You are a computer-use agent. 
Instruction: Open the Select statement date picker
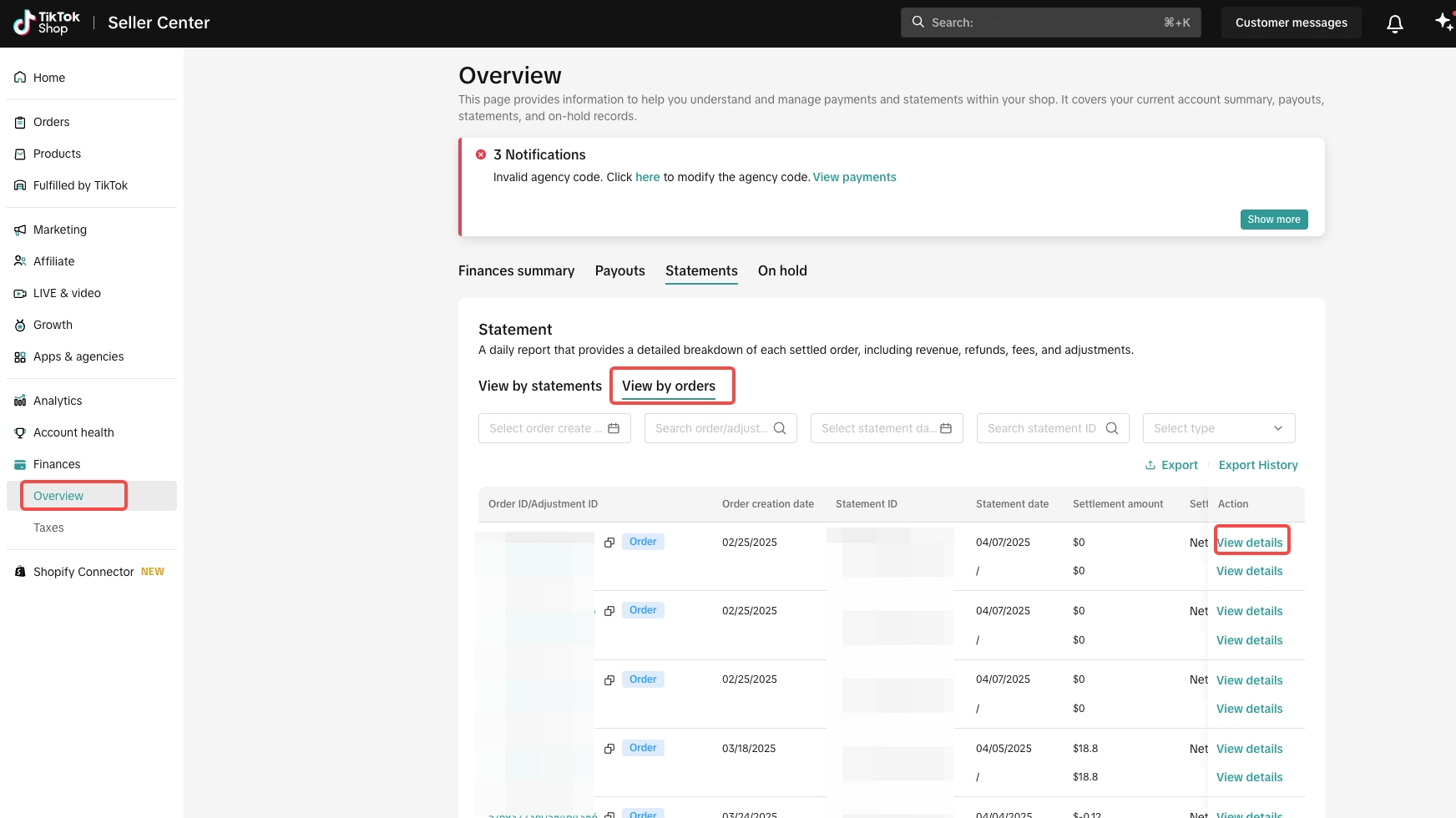point(887,428)
